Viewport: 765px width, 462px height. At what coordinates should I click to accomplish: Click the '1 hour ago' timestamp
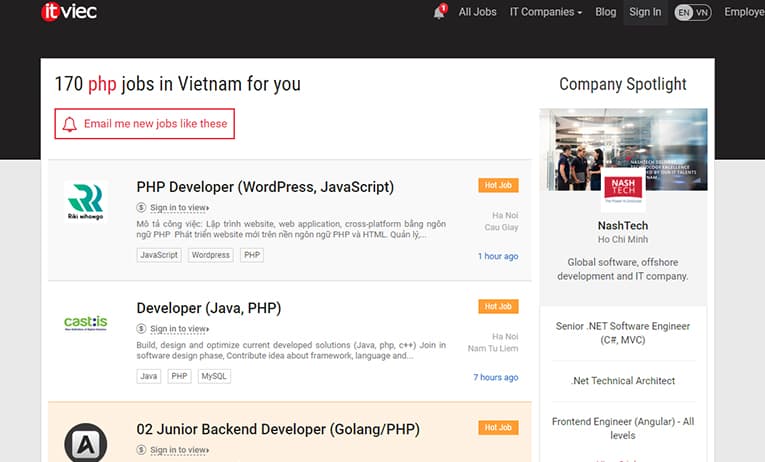pos(498,256)
